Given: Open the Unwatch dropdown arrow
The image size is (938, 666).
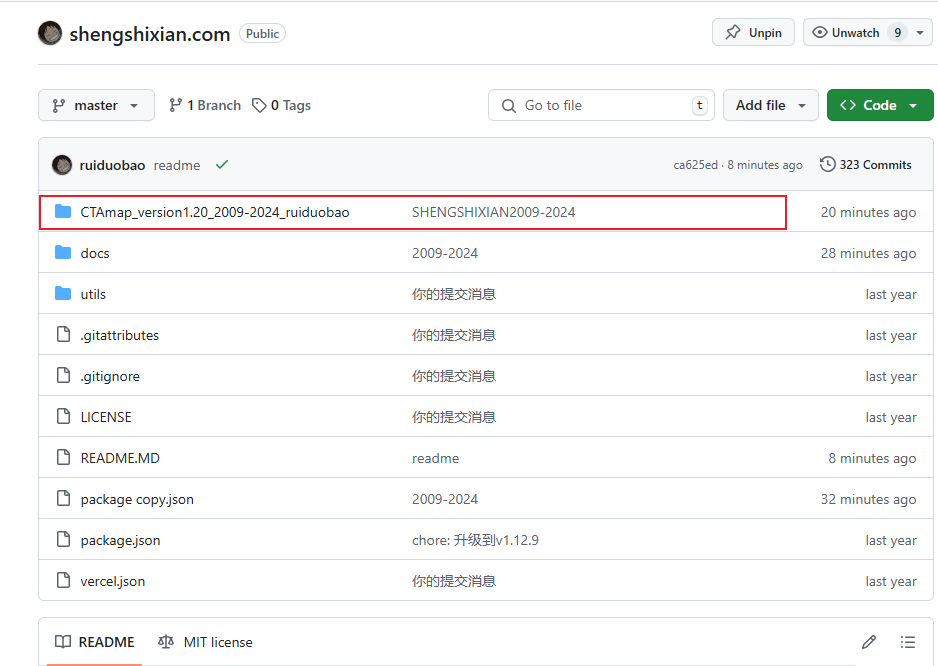Looking at the screenshot, I should [920, 33].
